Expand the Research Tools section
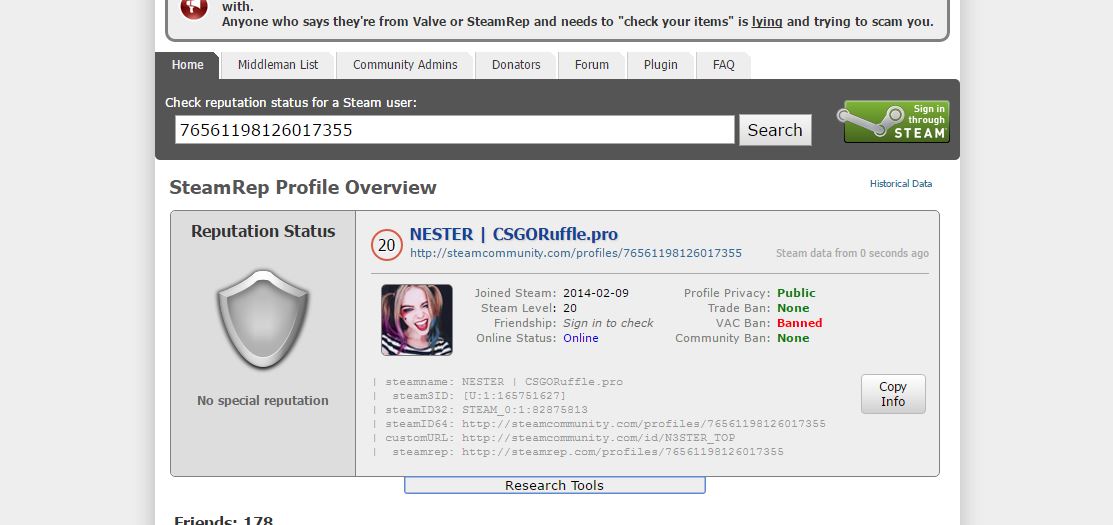The image size is (1113, 525). (554, 485)
